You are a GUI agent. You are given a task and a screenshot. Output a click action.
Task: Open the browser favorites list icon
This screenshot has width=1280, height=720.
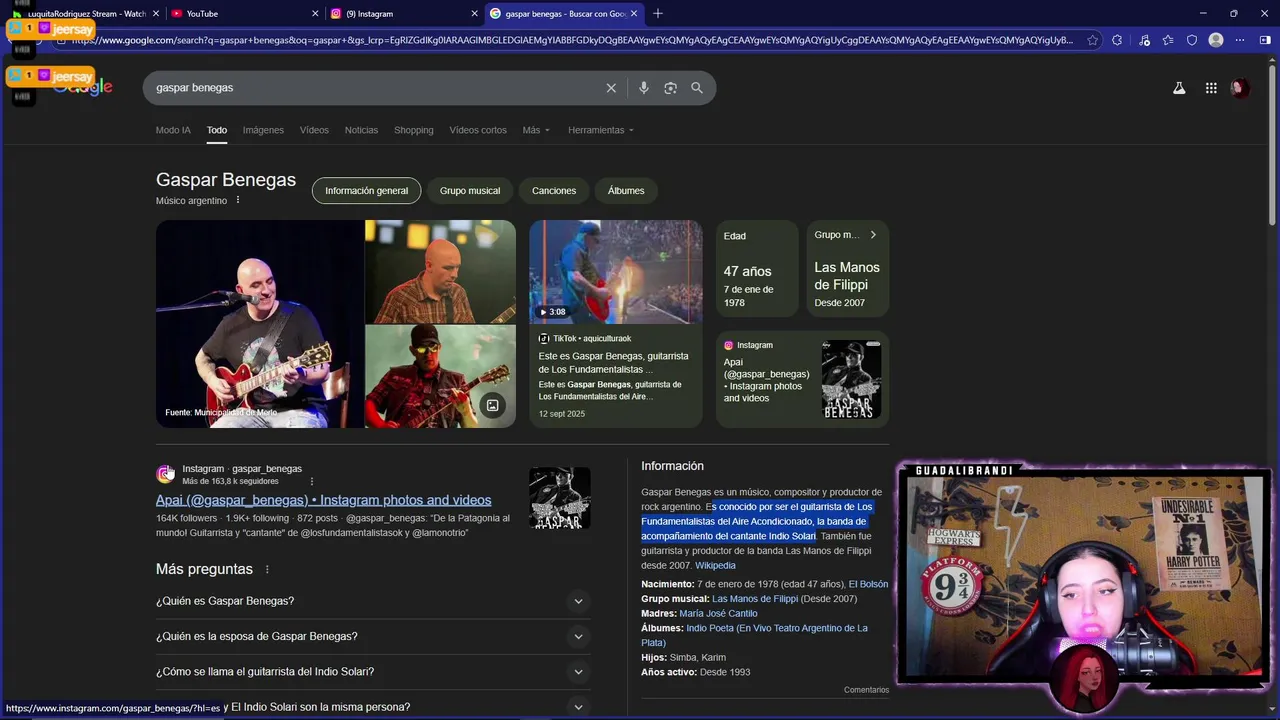[1167, 40]
